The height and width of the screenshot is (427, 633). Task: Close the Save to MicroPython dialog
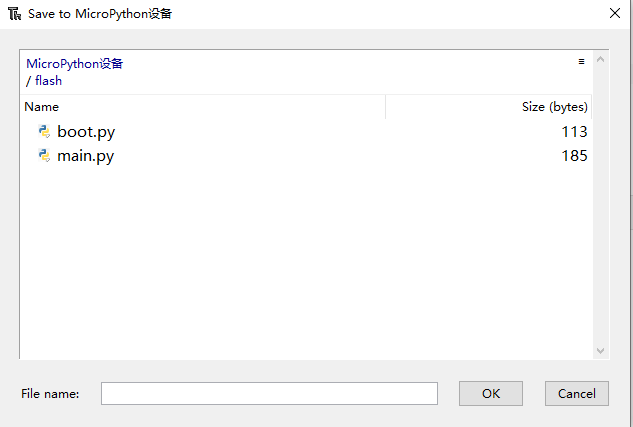pyautogui.click(x=615, y=13)
